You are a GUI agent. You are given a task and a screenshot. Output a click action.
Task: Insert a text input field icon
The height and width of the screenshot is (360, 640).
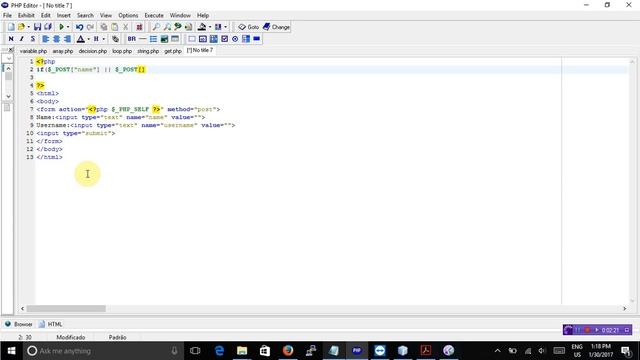(x=202, y=39)
